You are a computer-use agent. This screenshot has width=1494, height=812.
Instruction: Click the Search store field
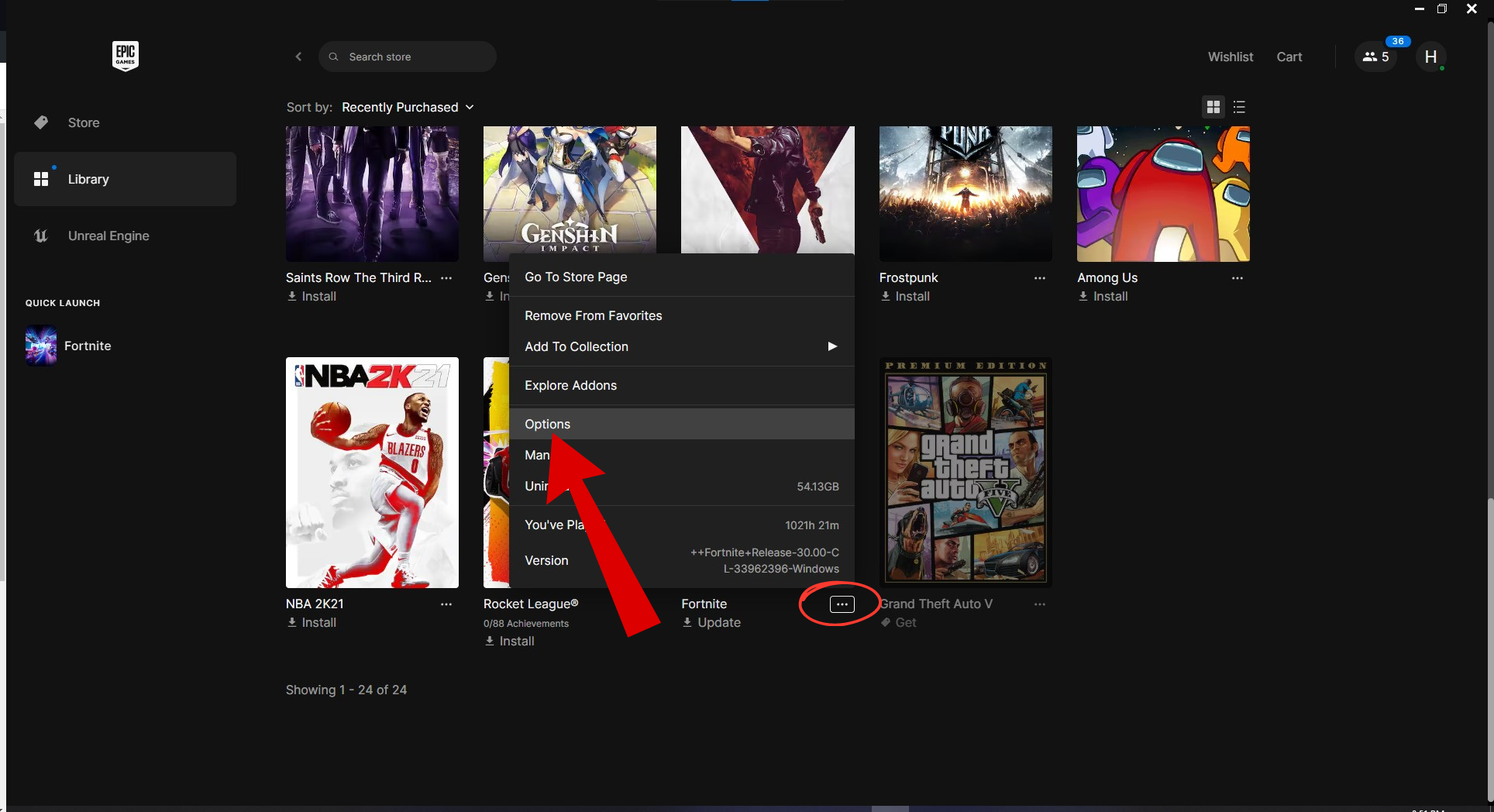pos(408,57)
